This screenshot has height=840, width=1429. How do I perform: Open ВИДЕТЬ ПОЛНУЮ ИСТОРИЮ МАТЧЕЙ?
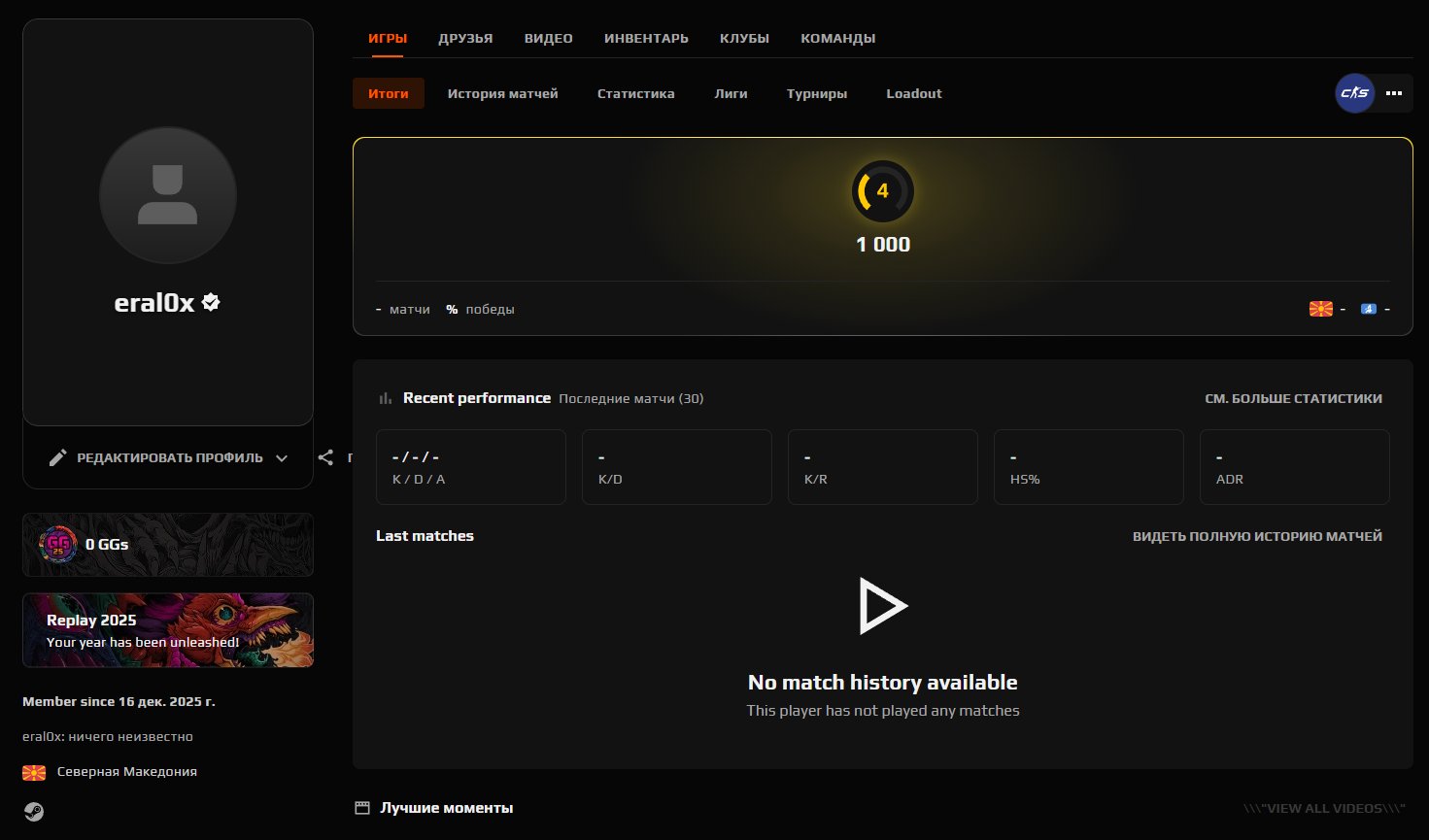[1256, 535]
